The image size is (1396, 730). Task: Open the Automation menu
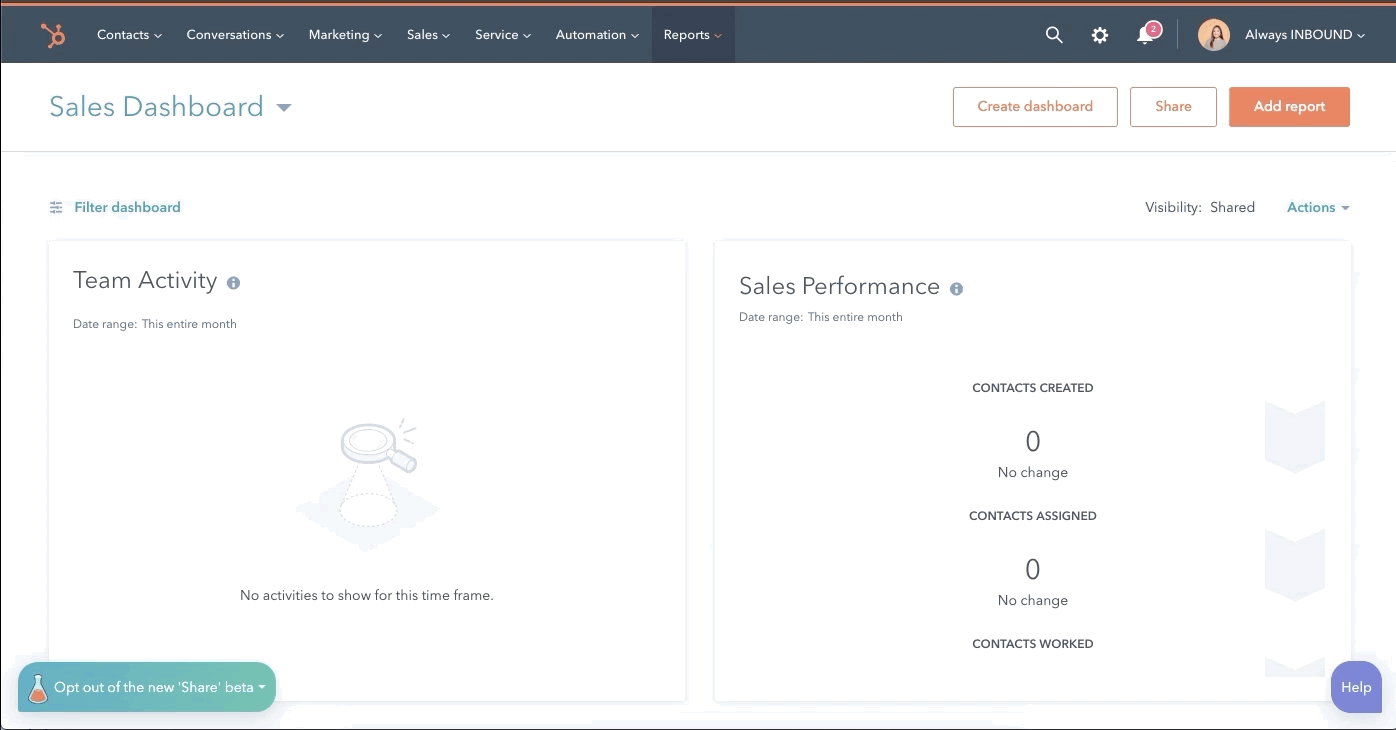tap(597, 35)
